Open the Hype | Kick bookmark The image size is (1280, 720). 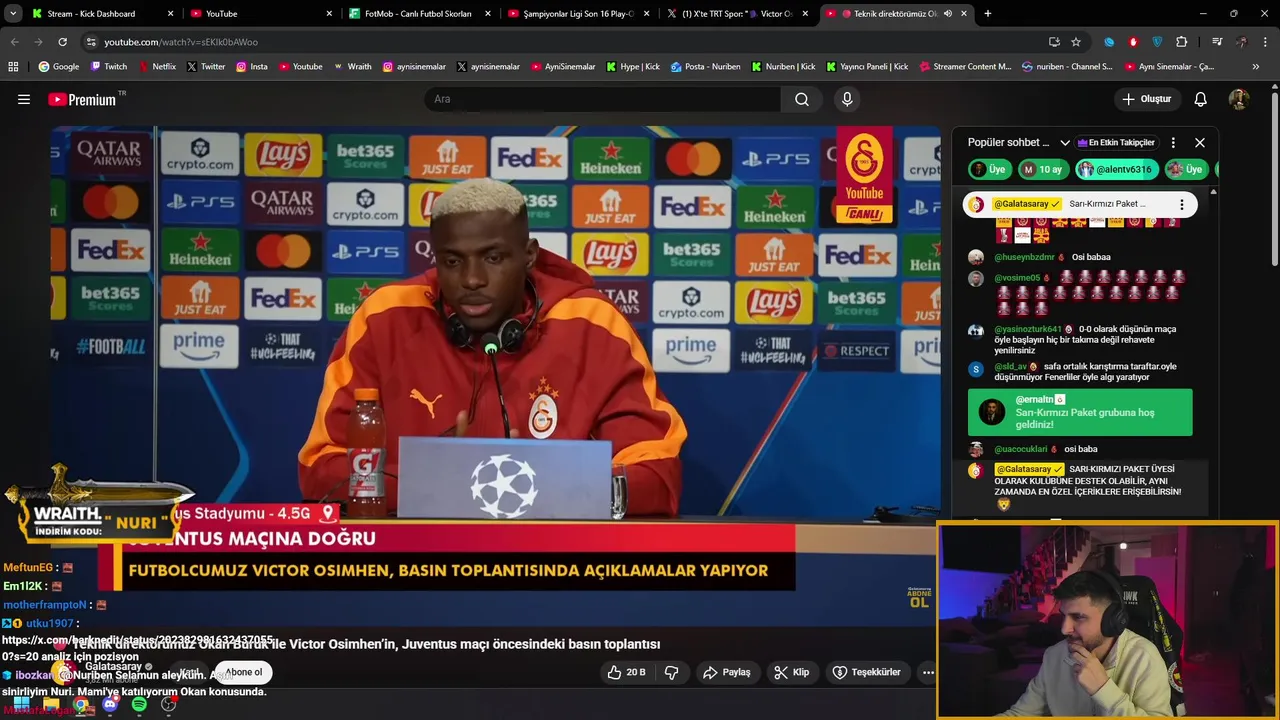(633, 67)
